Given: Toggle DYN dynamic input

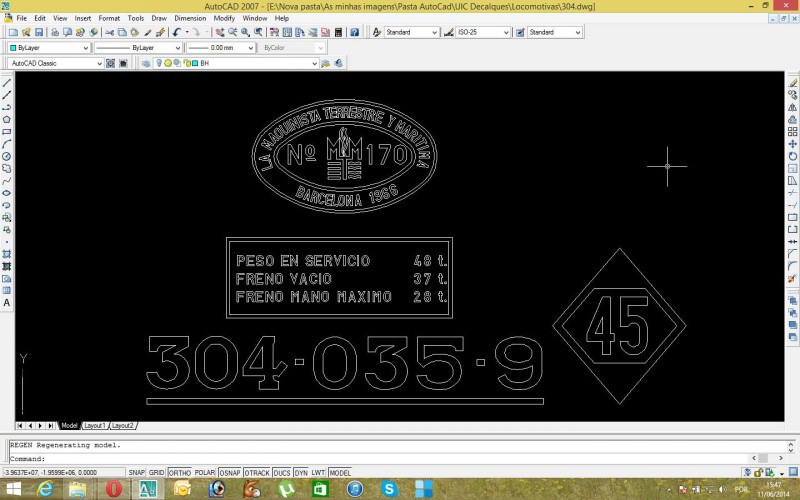Looking at the screenshot, I should coord(301,473).
